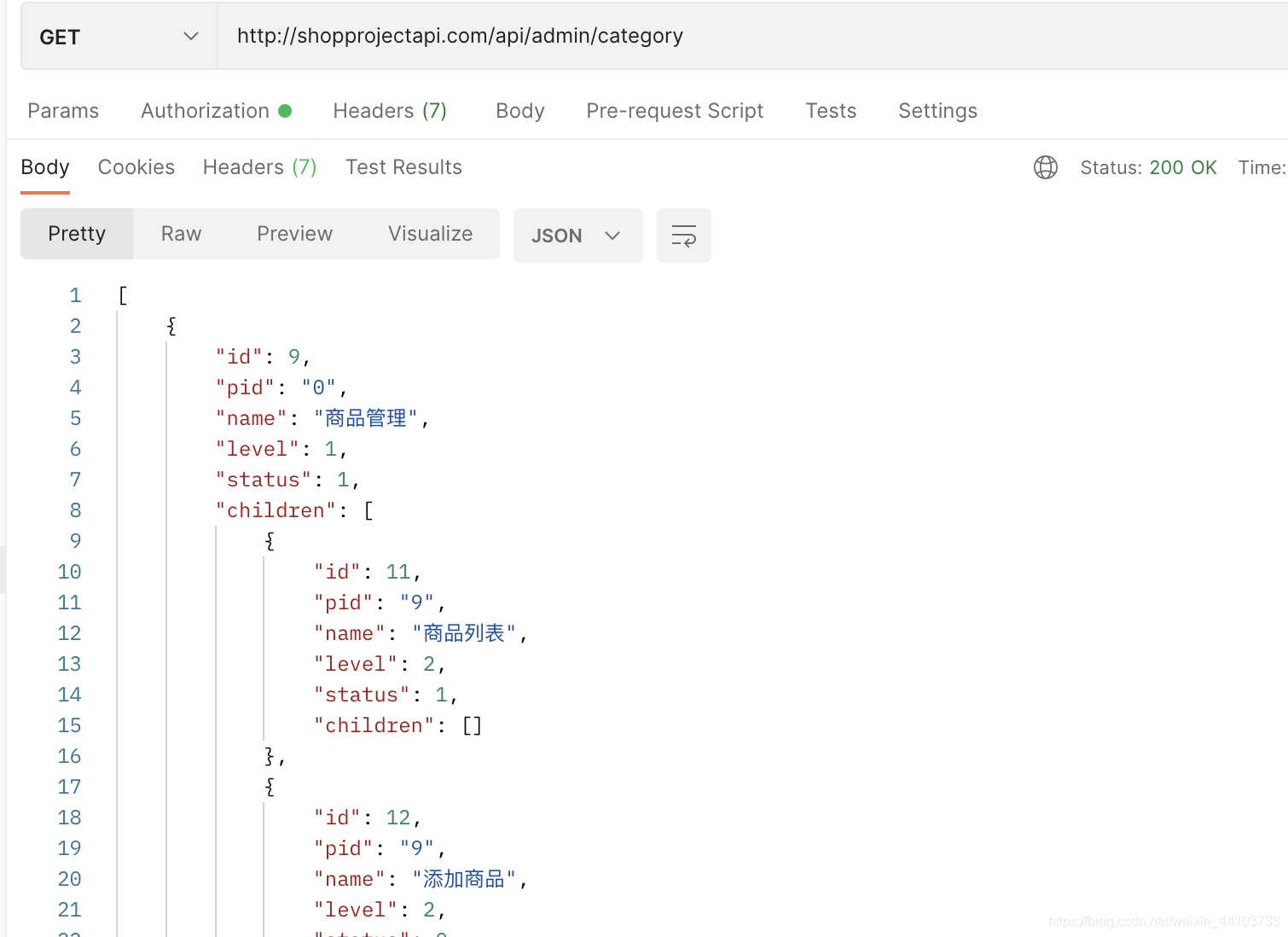Switch to the Tests tab
This screenshot has width=1288, height=937.
831,111
